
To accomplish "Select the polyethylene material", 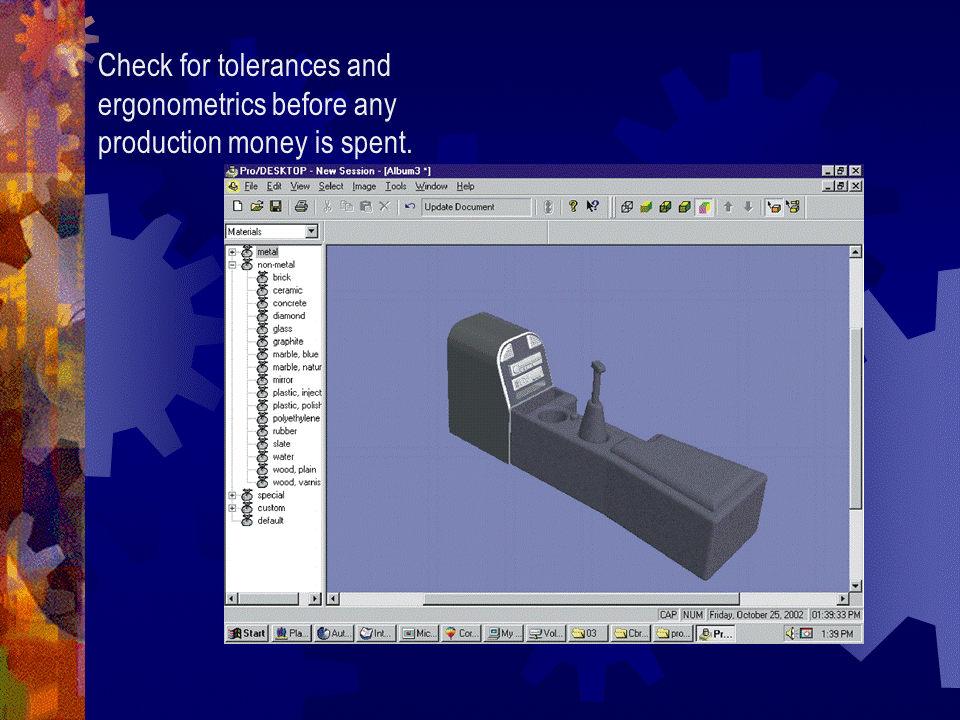I will click(296, 418).
